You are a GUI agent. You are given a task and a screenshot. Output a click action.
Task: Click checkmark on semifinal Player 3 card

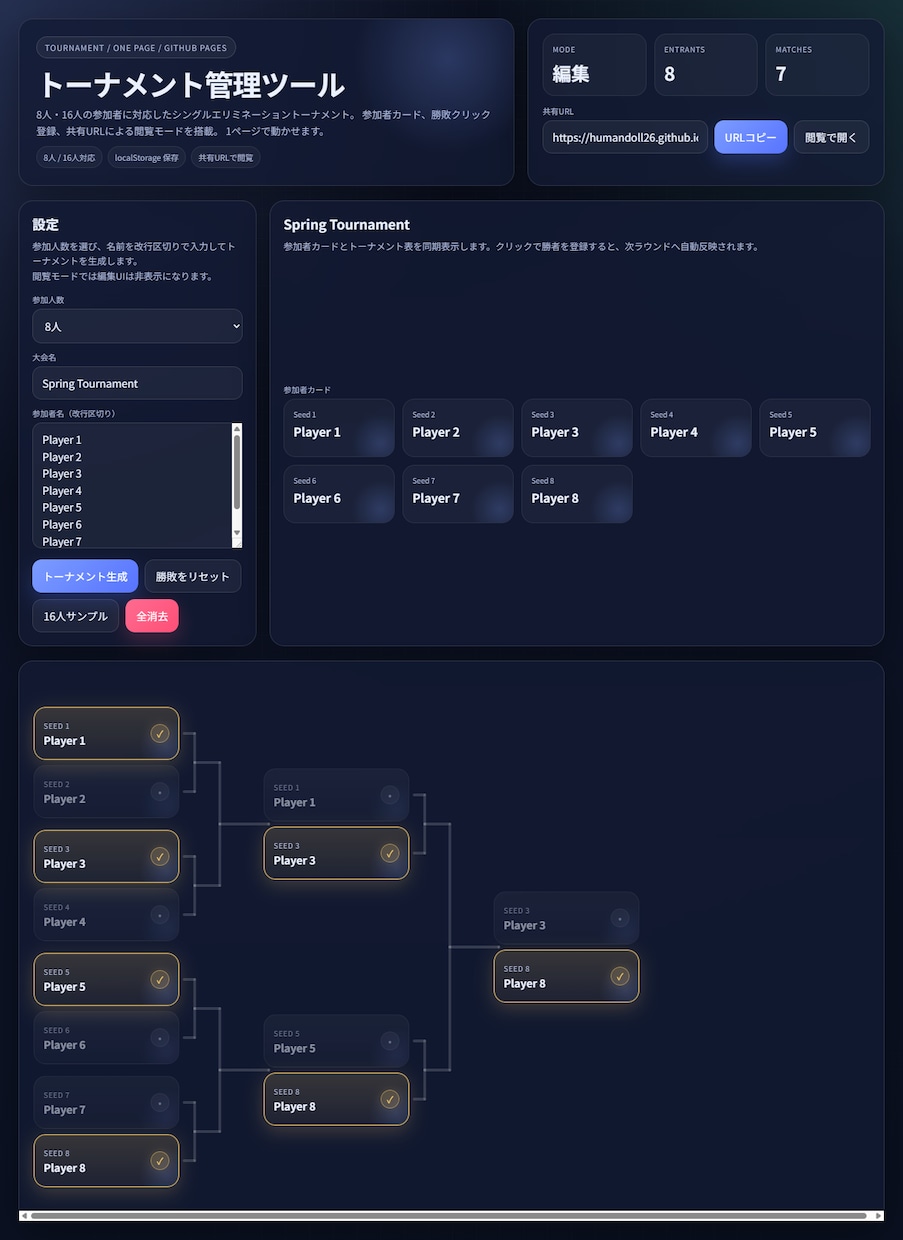[390, 853]
